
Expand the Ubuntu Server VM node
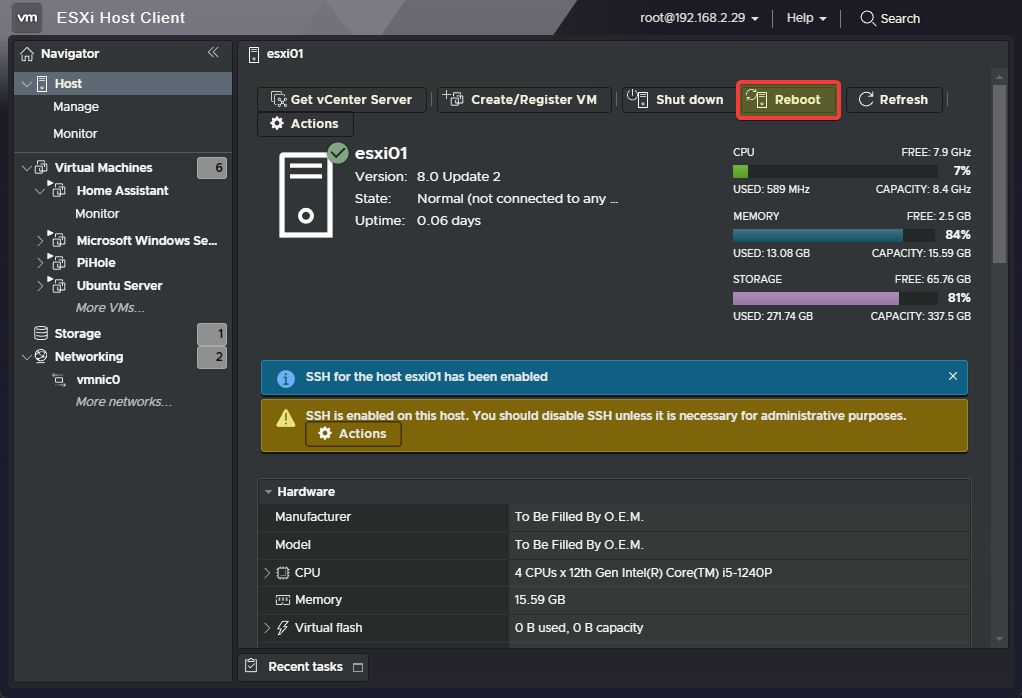click(40, 285)
